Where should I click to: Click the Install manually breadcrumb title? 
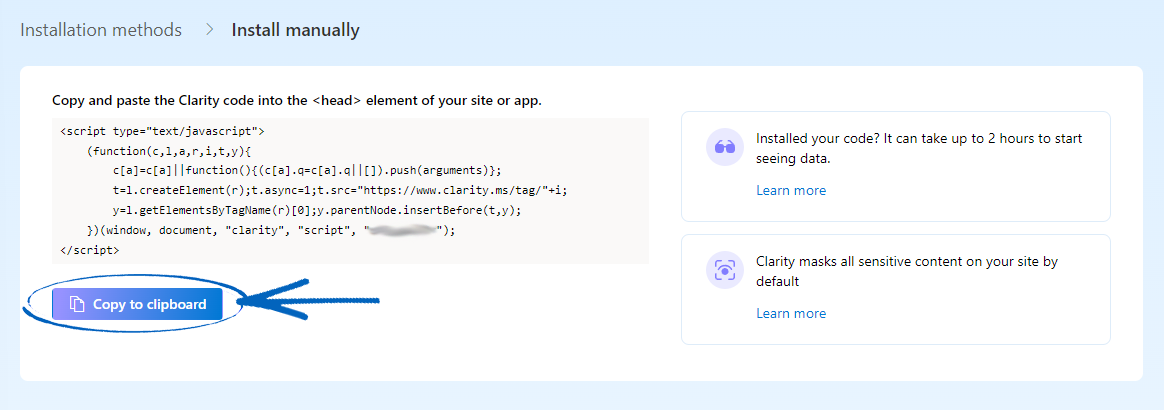point(295,30)
